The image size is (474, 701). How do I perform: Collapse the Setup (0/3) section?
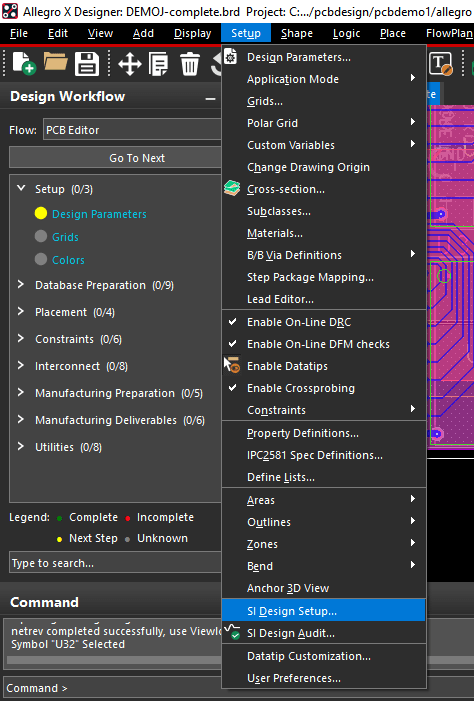pos(21,188)
